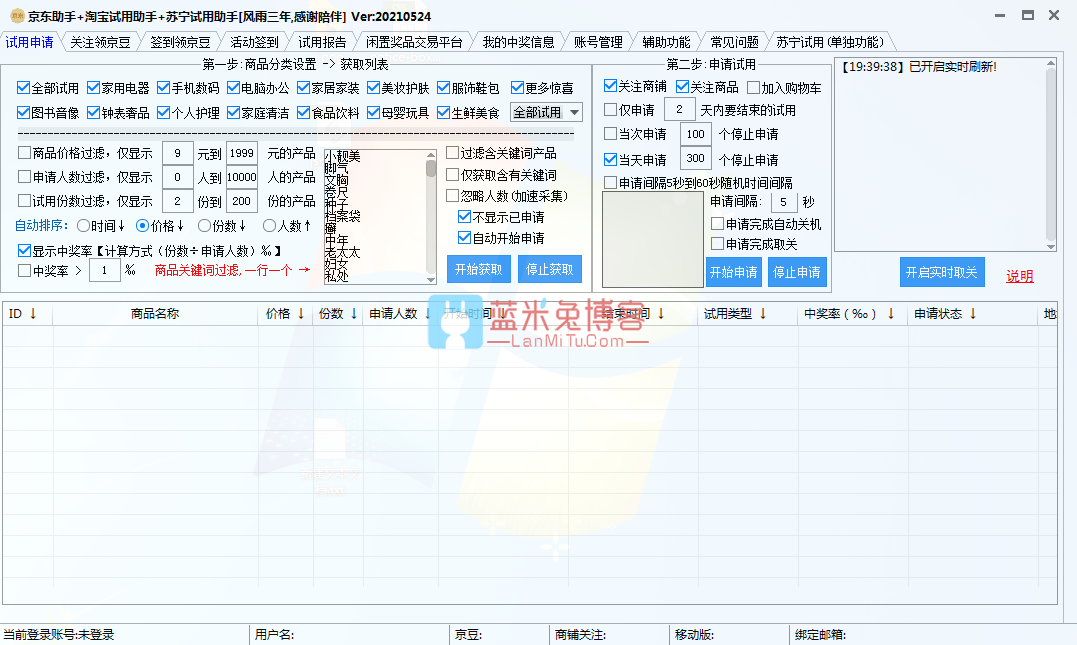Toggle the 美妆护肤 checkbox
1077x645 pixels.
tap(374, 87)
